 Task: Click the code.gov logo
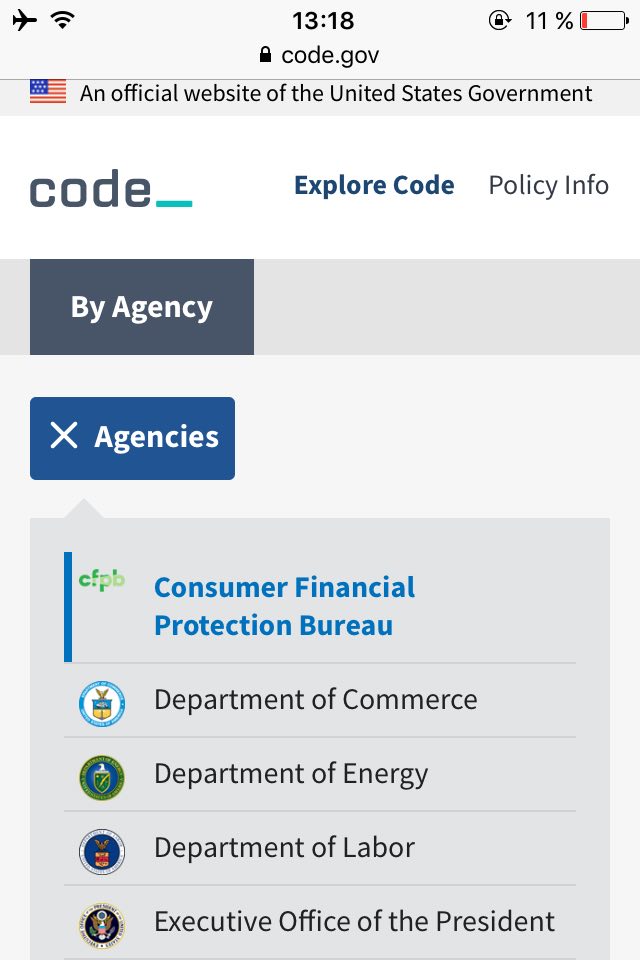pos(111,188)
